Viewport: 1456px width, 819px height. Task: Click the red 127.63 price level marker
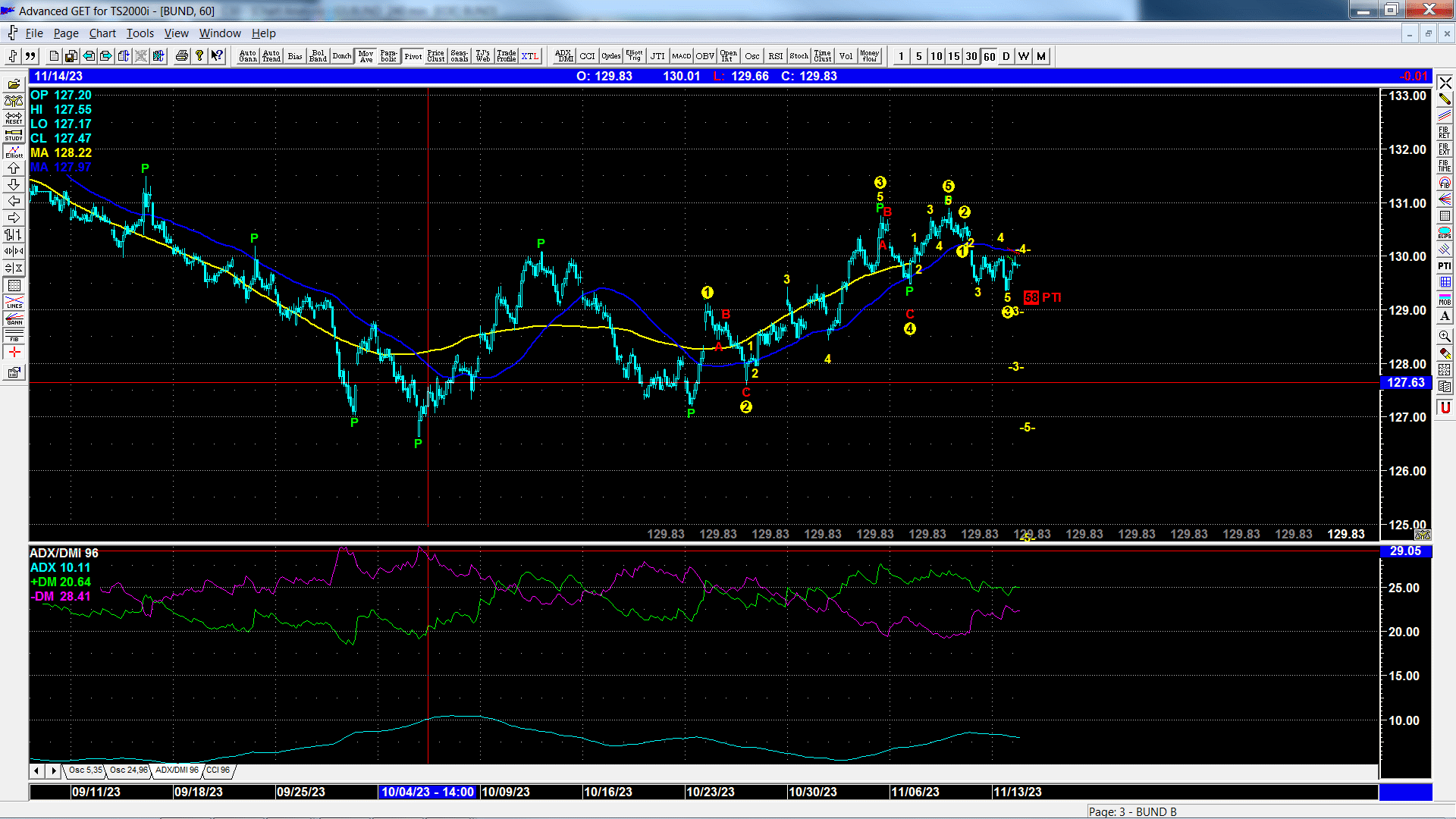tap(1406, 383)
